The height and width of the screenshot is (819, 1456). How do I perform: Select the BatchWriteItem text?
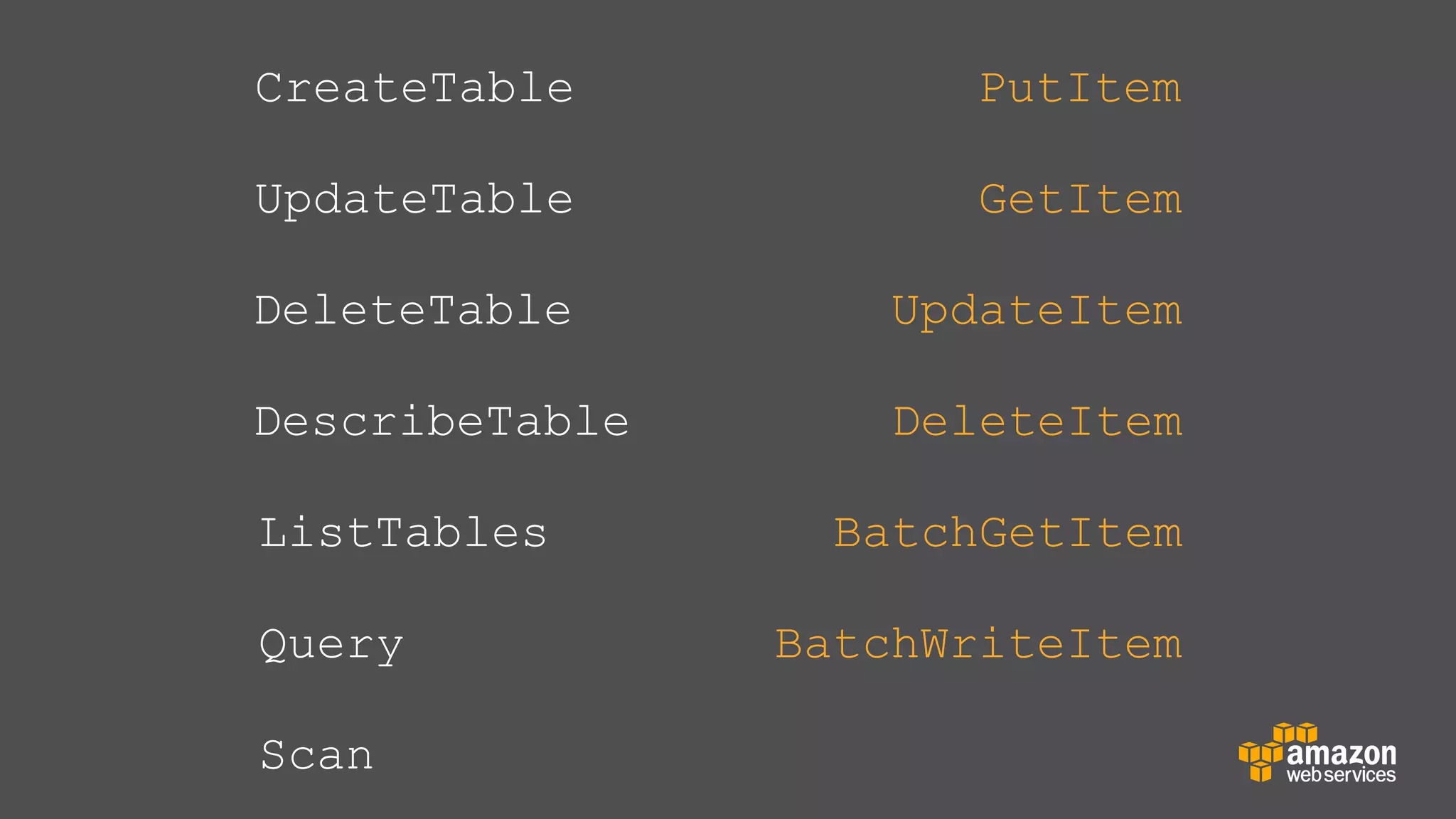click(x=979, y=644)
